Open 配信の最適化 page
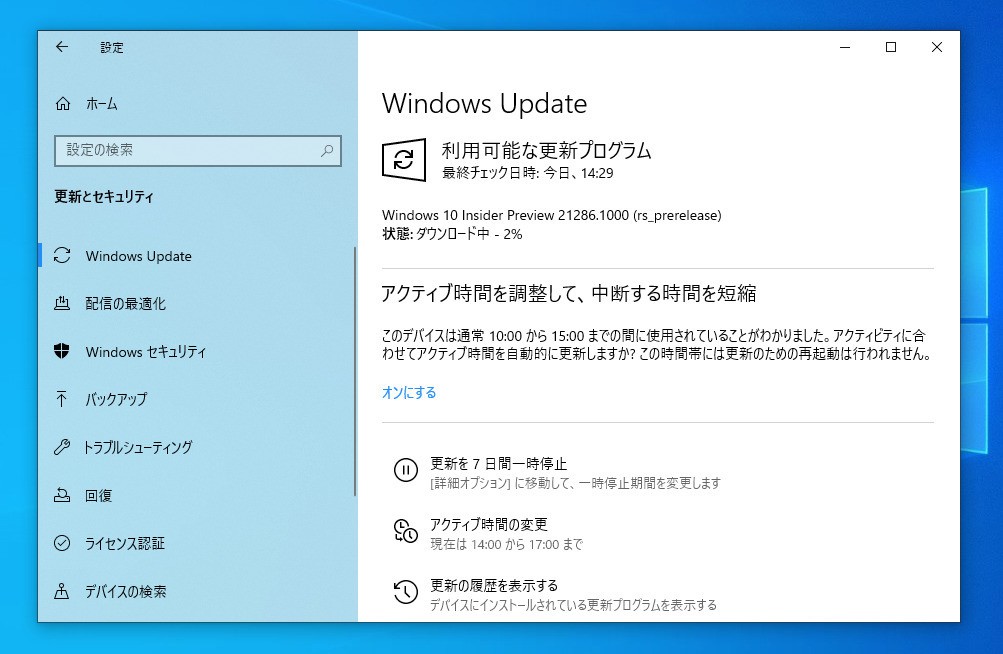The height and width of the screenshot is (654, 1003). point(197,303)
